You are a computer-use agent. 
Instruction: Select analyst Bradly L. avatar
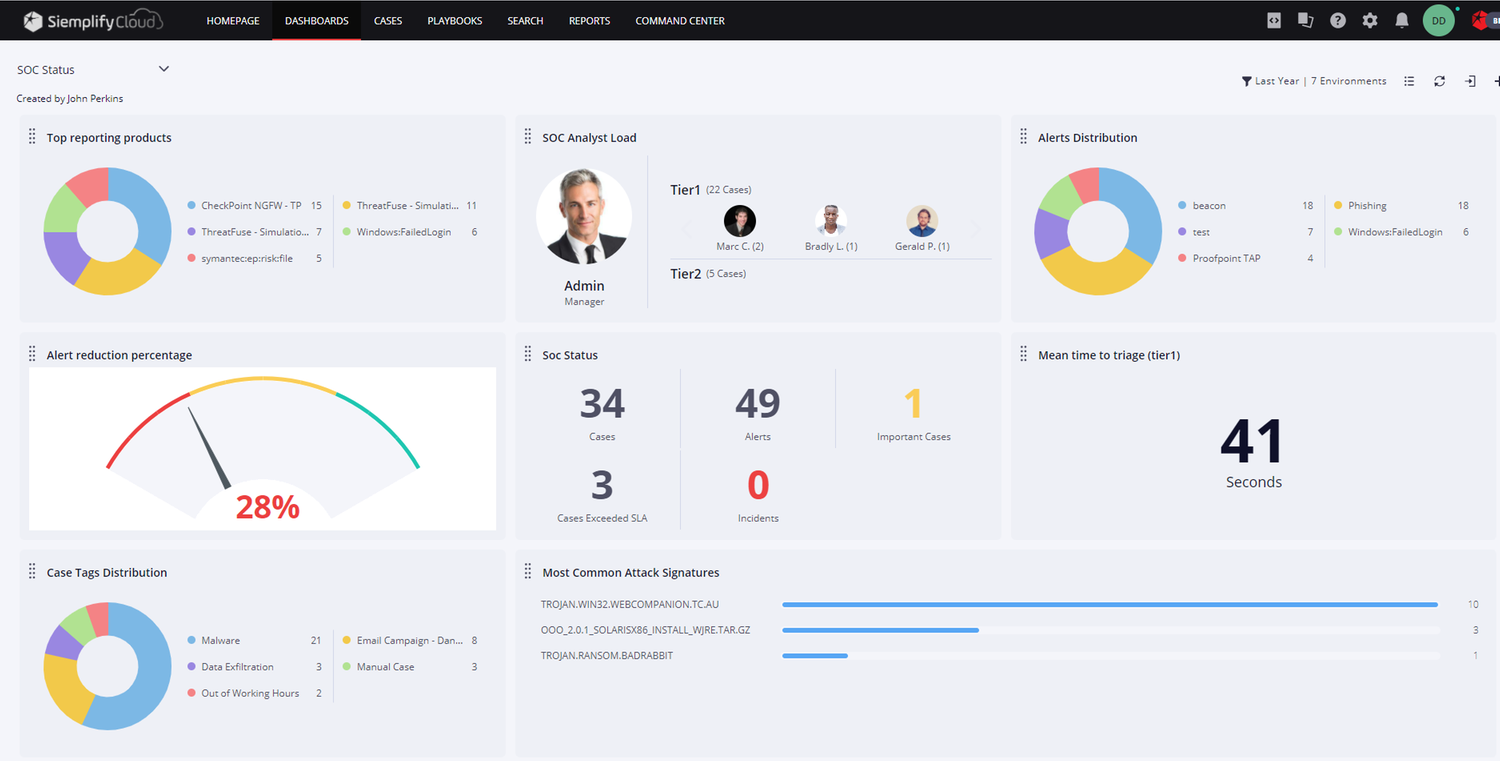click(x=830, y=221)
